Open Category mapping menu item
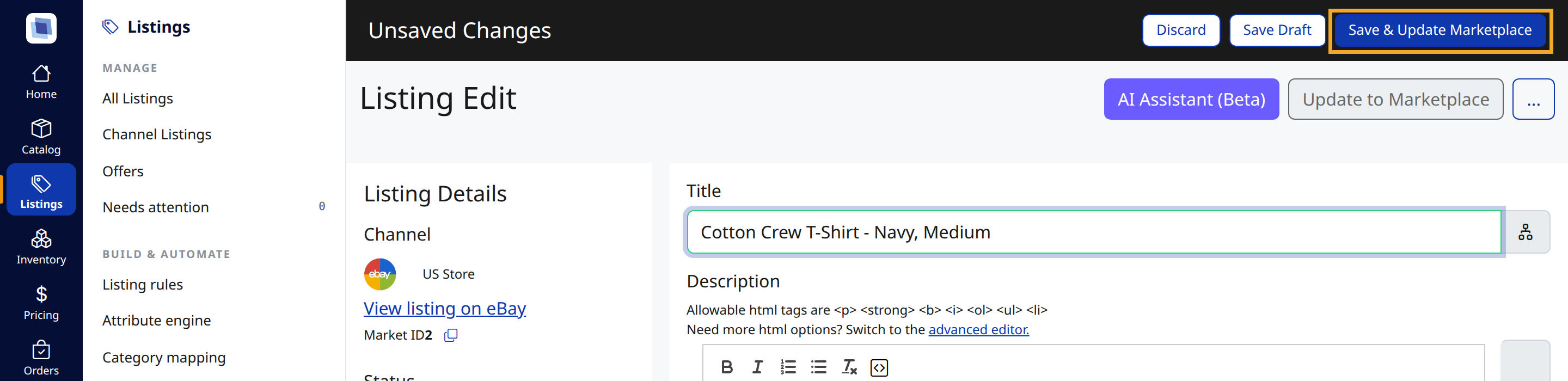This screenshot has height=381, width=1568. pos(164,358)
